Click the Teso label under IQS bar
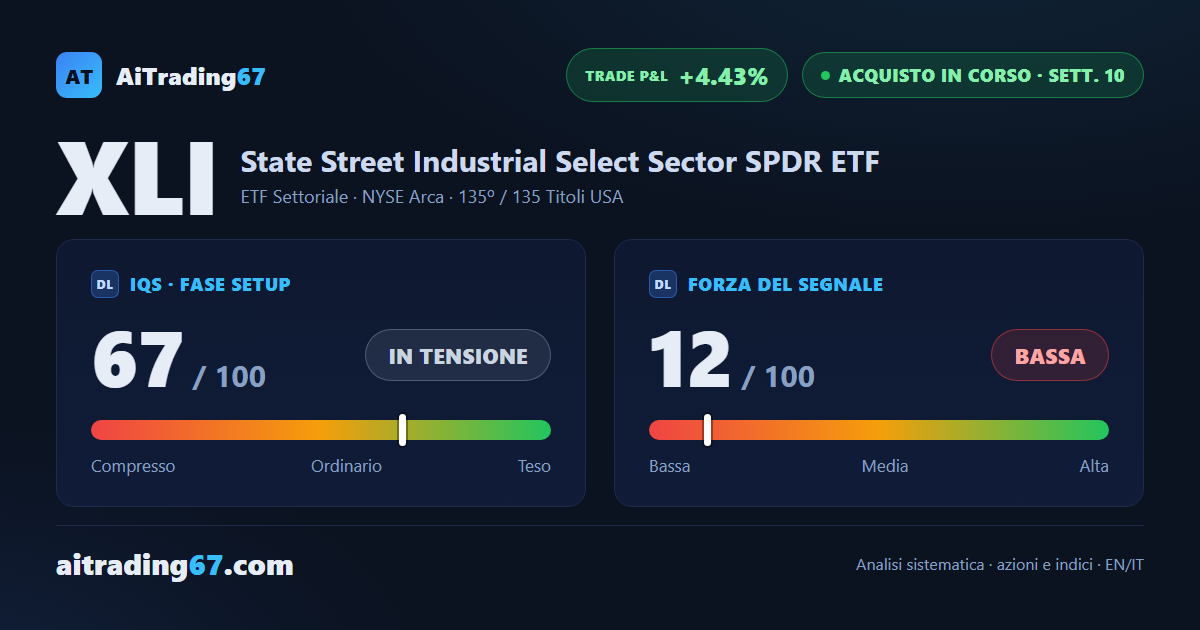 click(x=534, y=466)
